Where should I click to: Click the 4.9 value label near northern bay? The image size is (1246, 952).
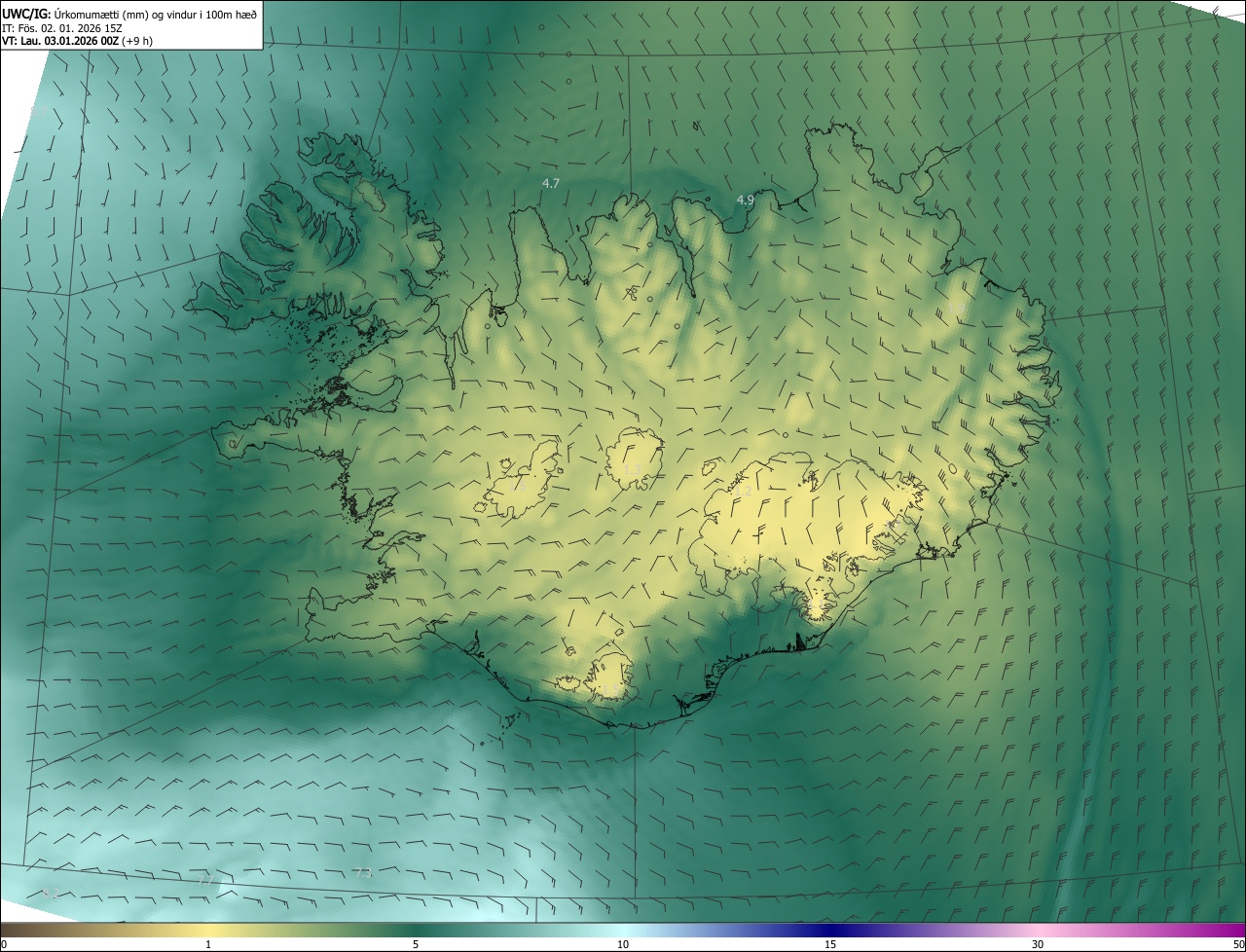coord(745,200)
